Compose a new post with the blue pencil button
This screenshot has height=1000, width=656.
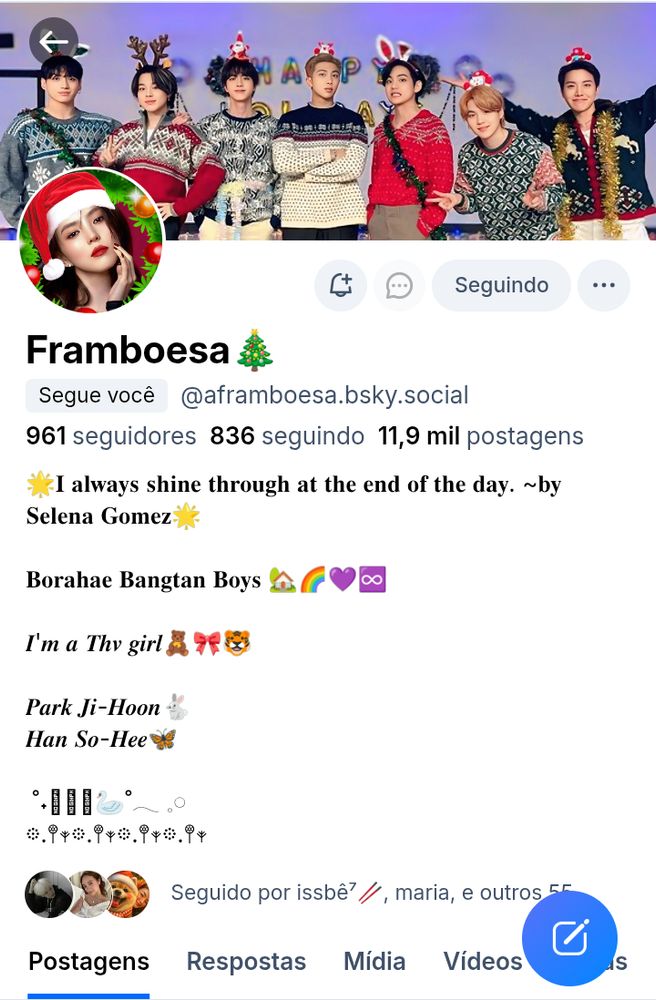coord(569,938)
